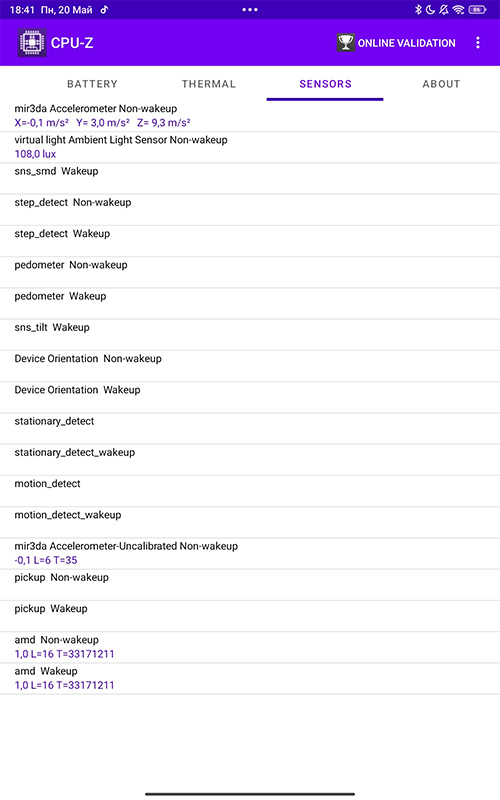The height and width of the screenshot is (800, 500).
Task: Tap the stationary_detect_wakeup sensor row
Action: coord(250,460)
